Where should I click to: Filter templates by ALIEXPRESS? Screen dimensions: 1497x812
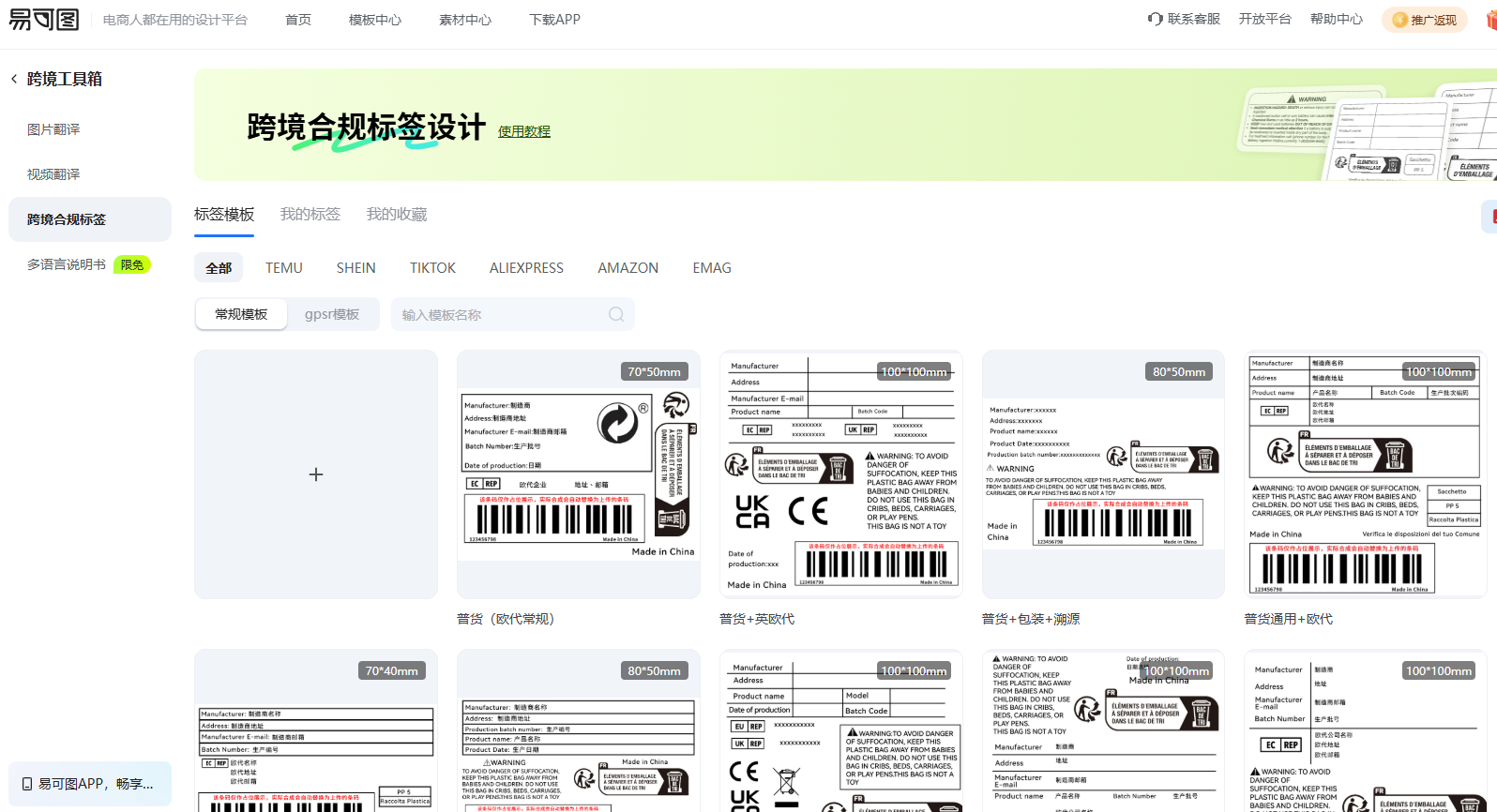pos(526,268)
